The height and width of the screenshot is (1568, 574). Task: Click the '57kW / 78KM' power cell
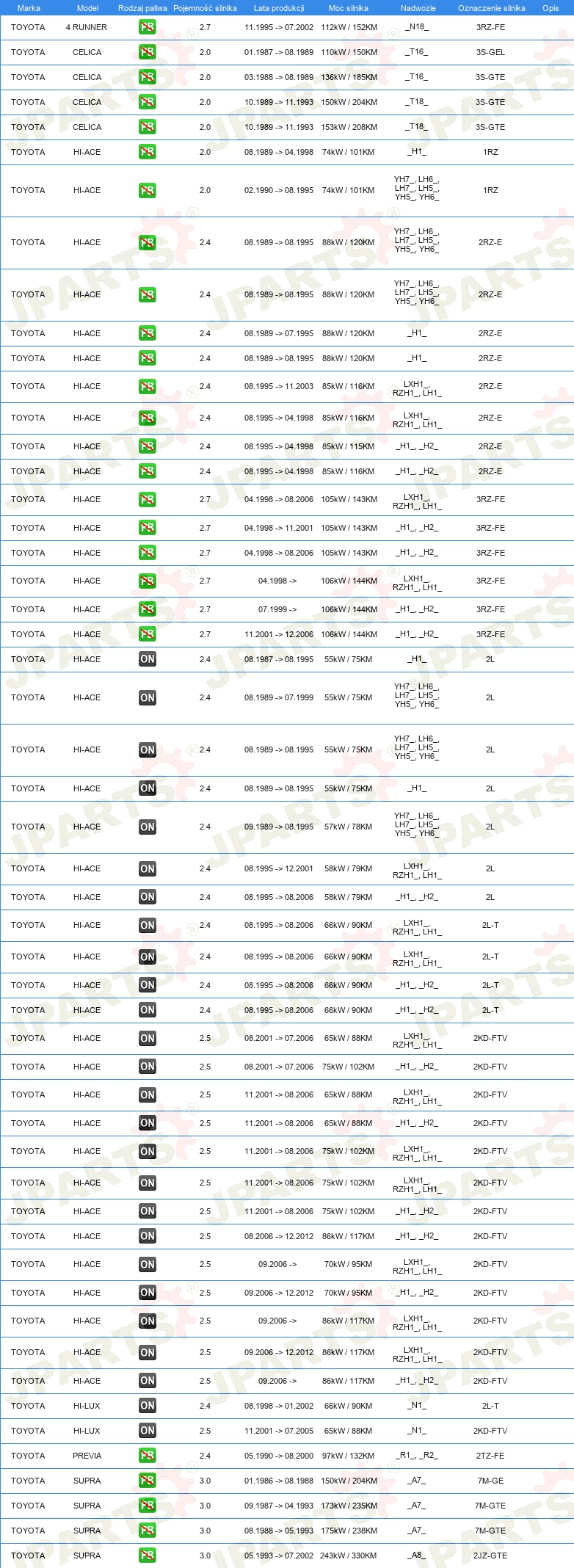[x=349, y=827]
